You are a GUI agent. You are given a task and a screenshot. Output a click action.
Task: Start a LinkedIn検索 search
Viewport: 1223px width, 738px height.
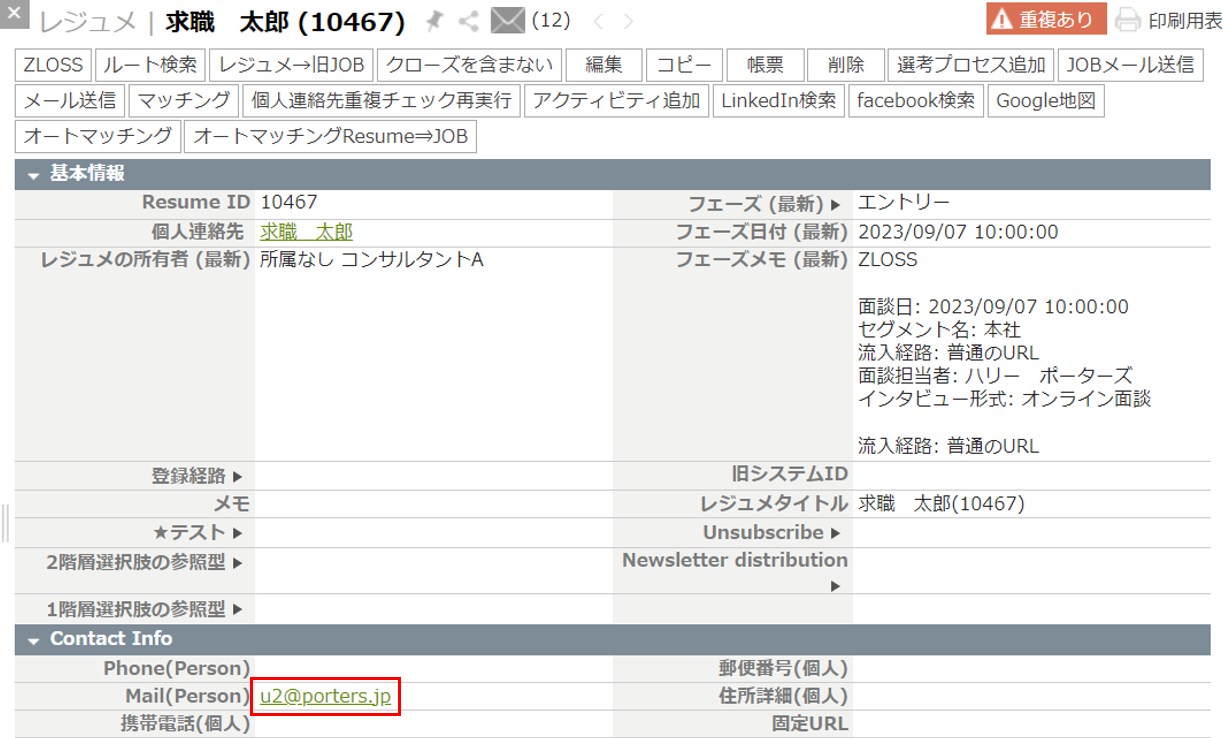click(x=778, y=100)
